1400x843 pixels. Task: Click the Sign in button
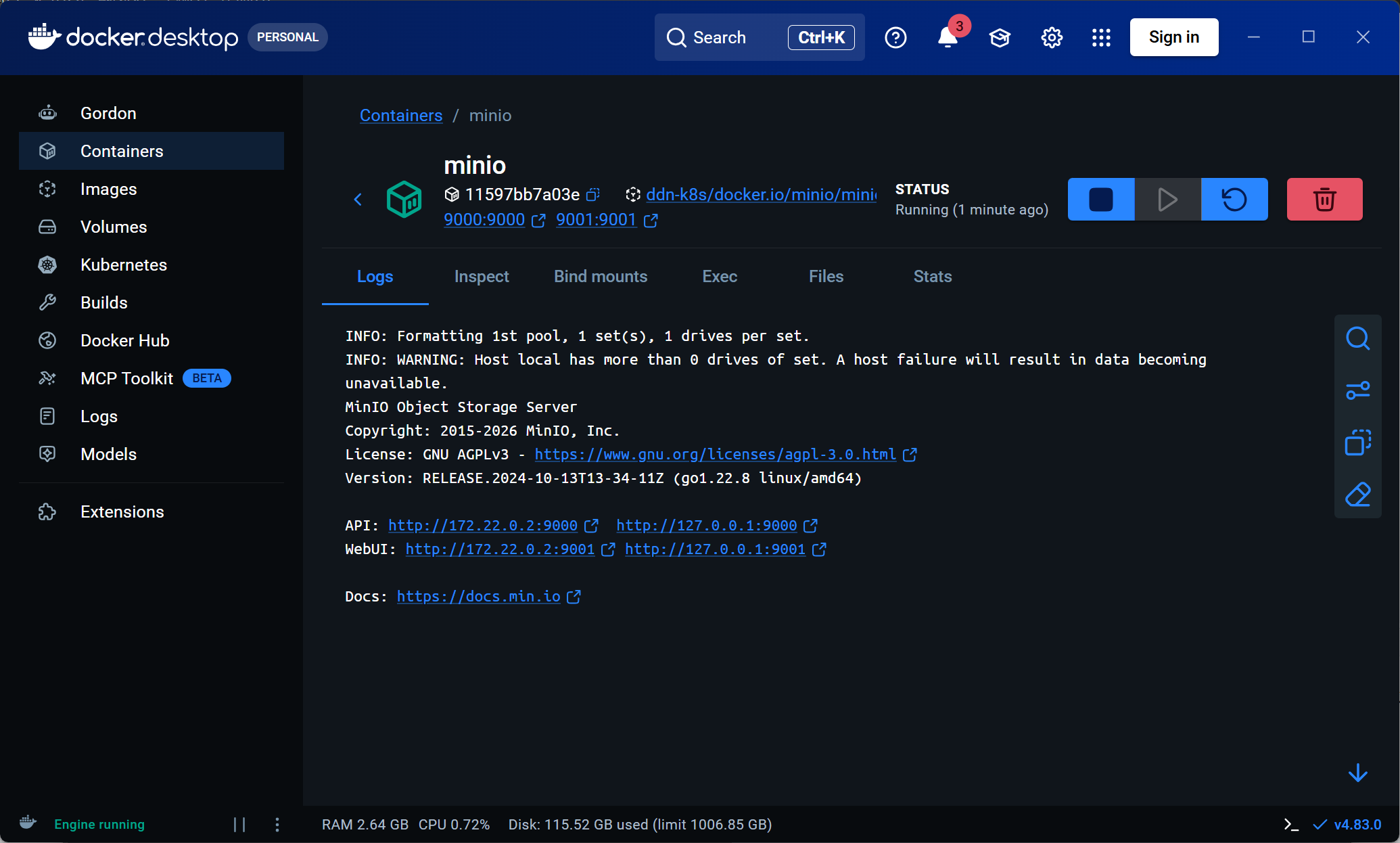pos(1174,37)
